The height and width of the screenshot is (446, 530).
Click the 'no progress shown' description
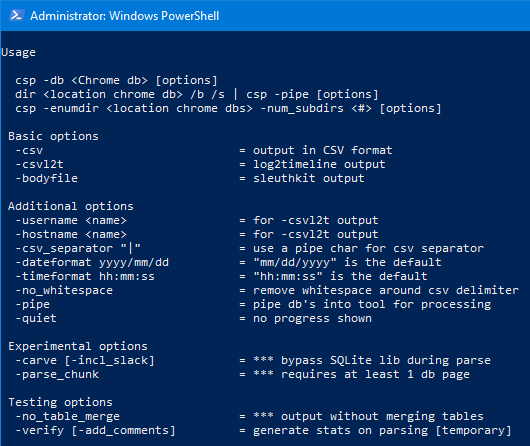coord(313,319)
